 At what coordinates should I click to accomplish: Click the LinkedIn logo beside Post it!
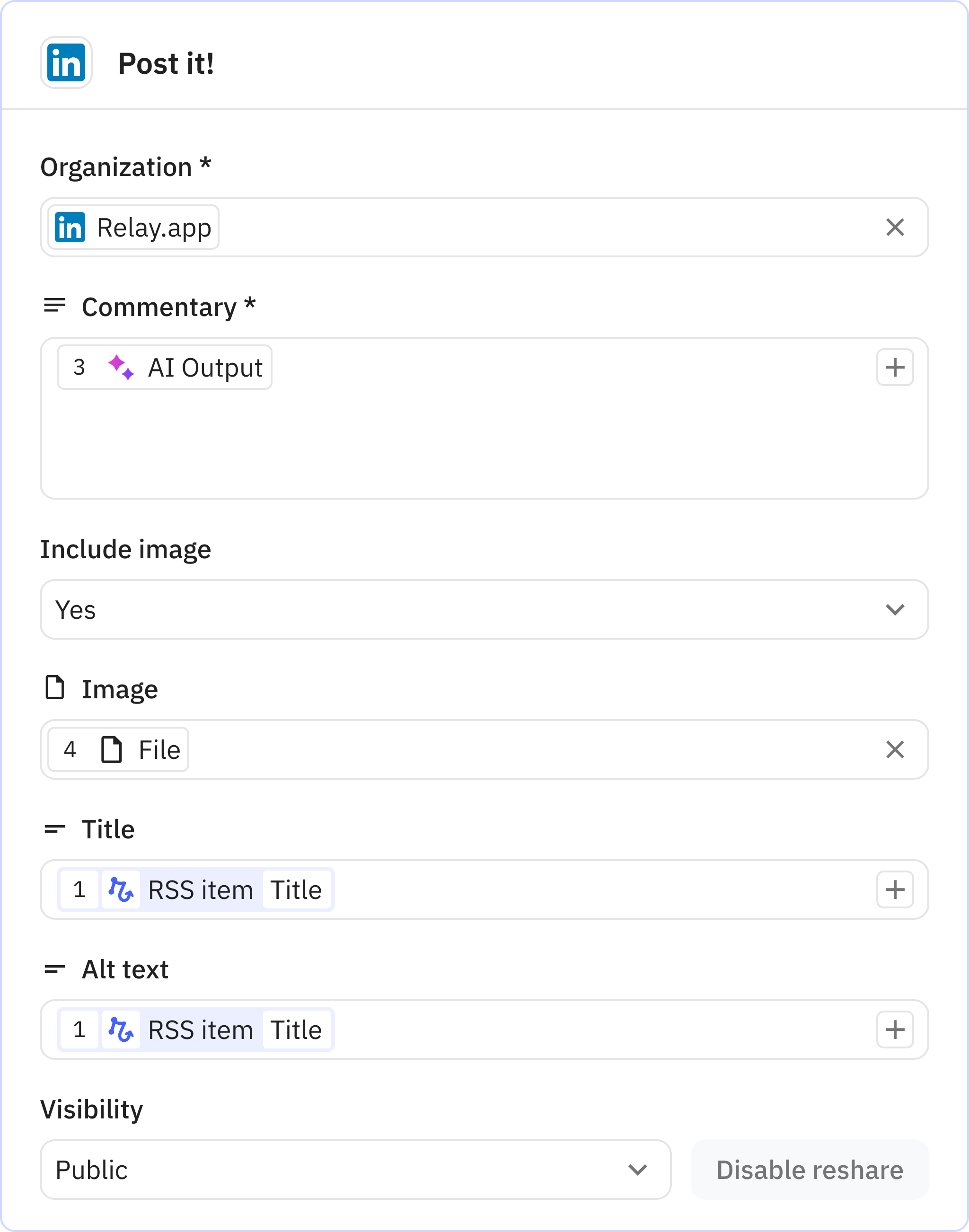coord(66,62)
